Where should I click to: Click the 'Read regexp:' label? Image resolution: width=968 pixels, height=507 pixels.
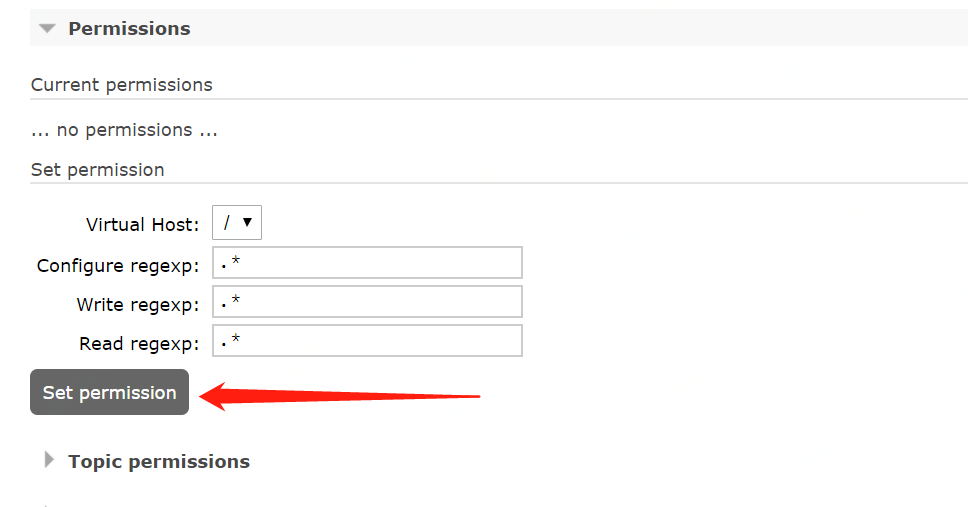[x=140, y=344]
